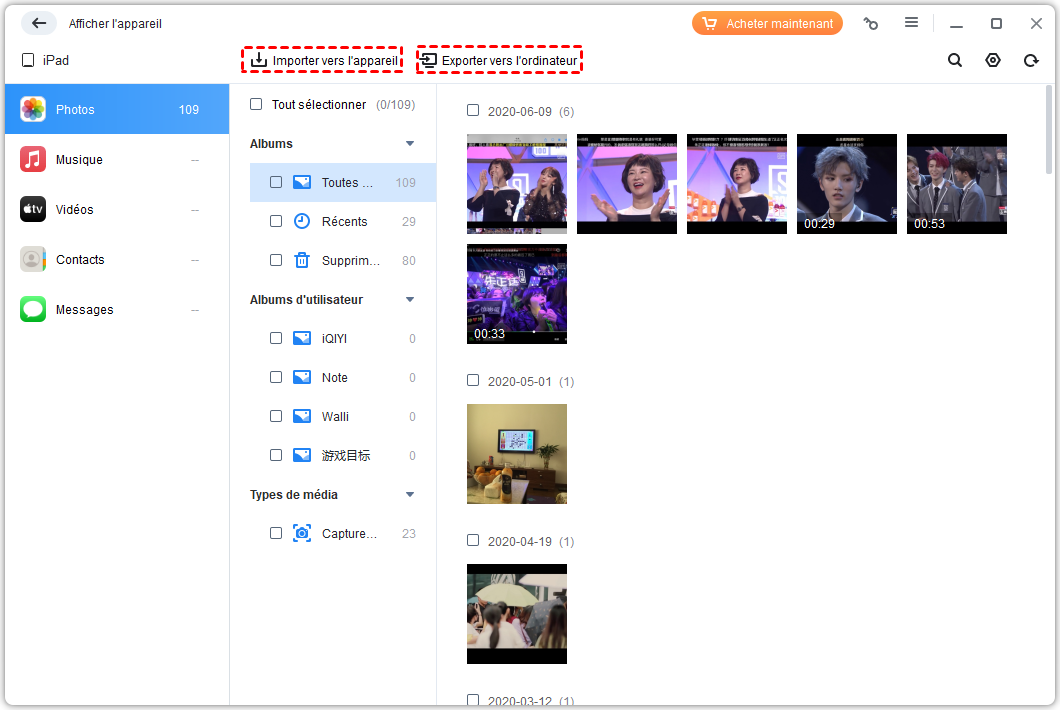The width and height of the screenshot is (1060, 710).
Task: Check the Tout sélectionner checkbox
Action: pyautogui.click(x=256, y=105)
